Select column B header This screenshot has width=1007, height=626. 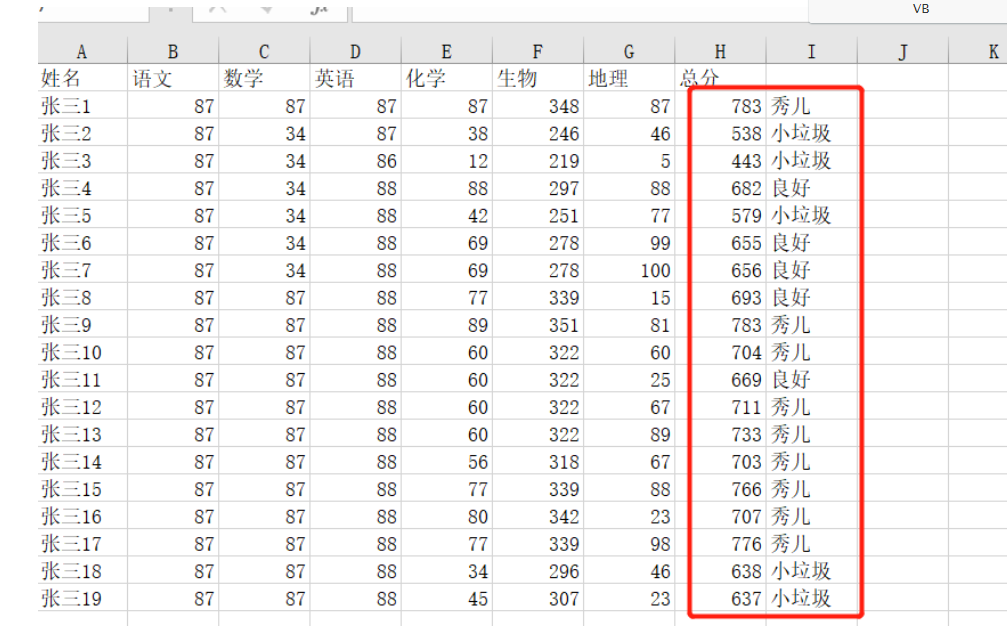173,51
